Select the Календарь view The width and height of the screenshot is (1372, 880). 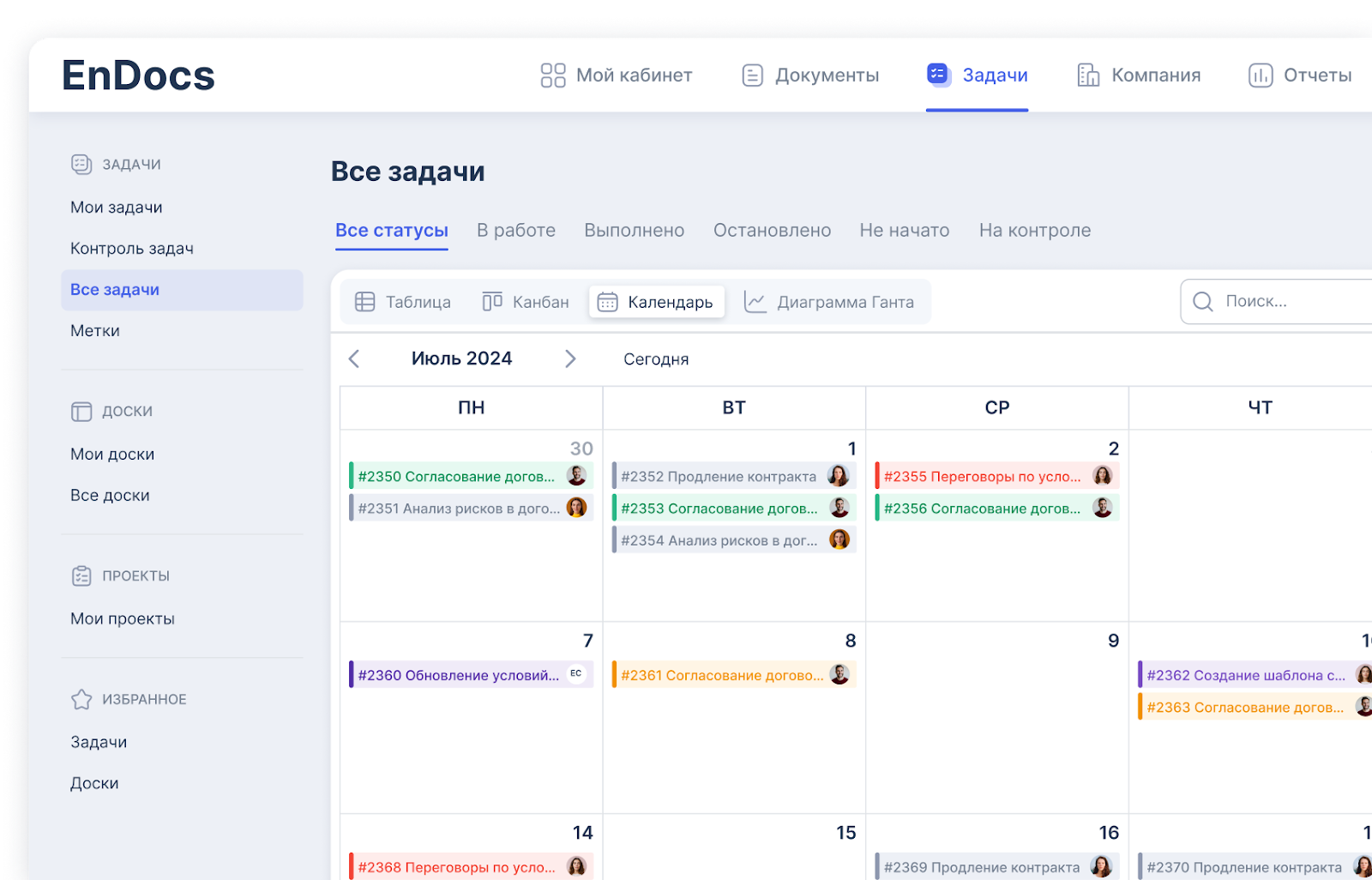[x=657, y=302]
